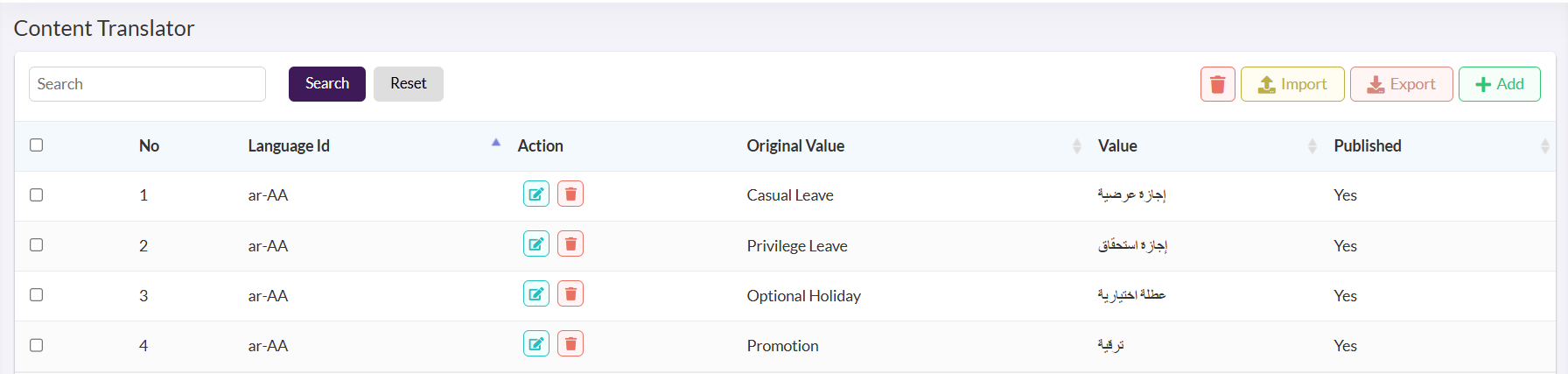Edit the Promotion translation row
1568x374 pixels.
coord(536,343)
